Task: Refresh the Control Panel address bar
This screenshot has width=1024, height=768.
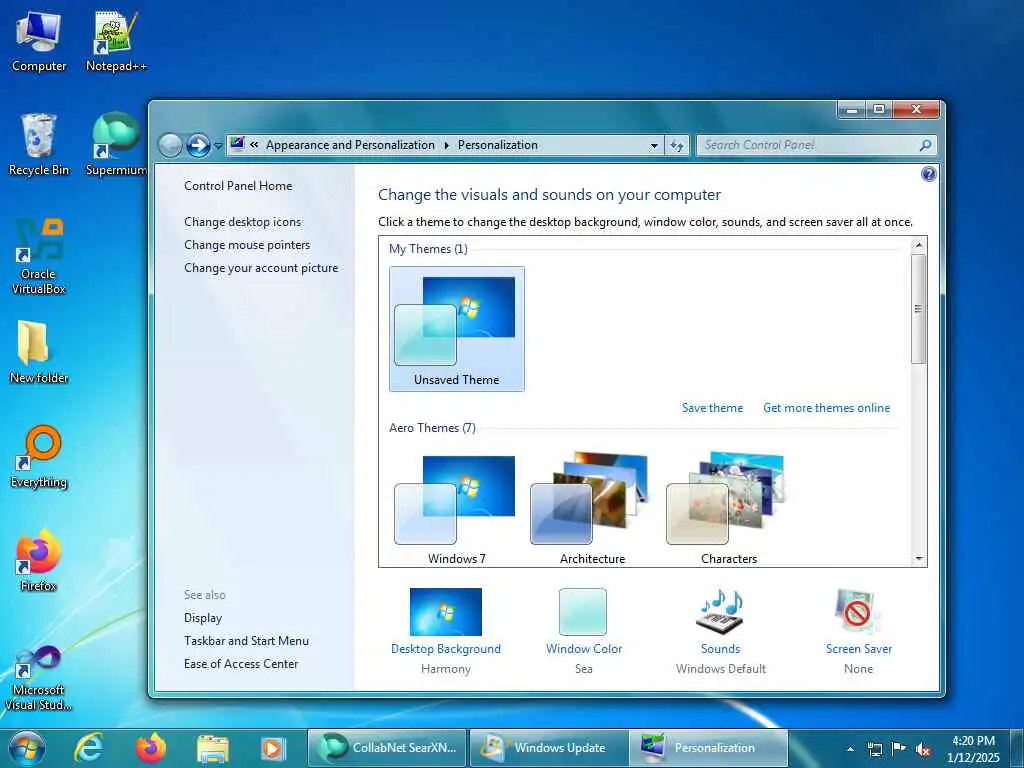Action: (677, 145)
